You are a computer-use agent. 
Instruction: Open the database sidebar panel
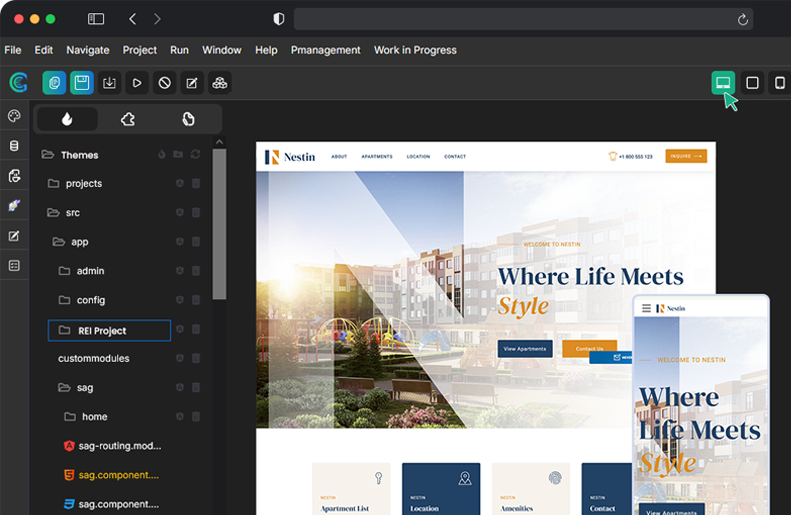[x=14, y=146]
